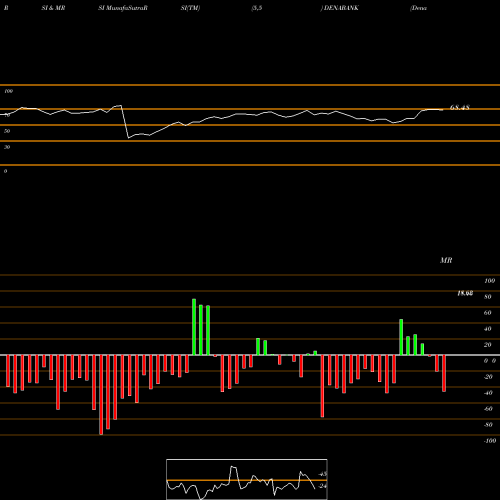Click the -100 label on MR axis
Screen dimensions: 500x500
[x=490, y=441]
